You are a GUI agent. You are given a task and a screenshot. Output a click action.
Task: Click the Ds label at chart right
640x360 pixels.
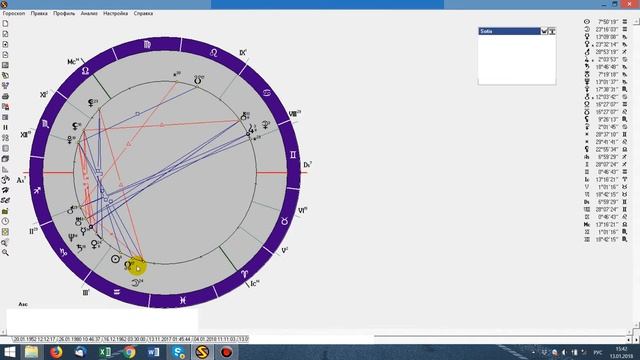(307, 165)
